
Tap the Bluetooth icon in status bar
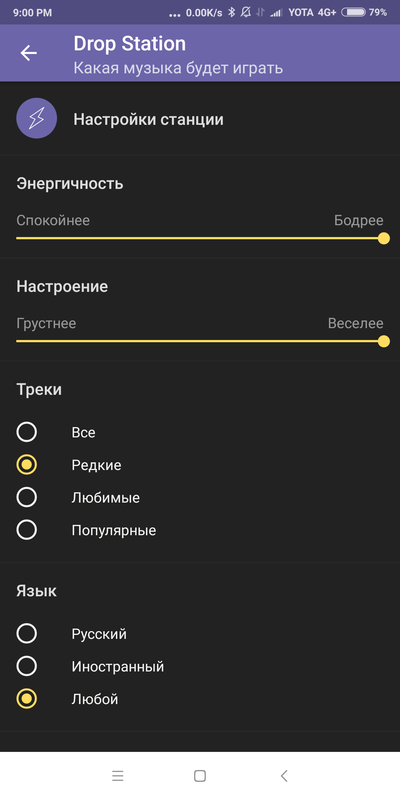click(231, 12)
